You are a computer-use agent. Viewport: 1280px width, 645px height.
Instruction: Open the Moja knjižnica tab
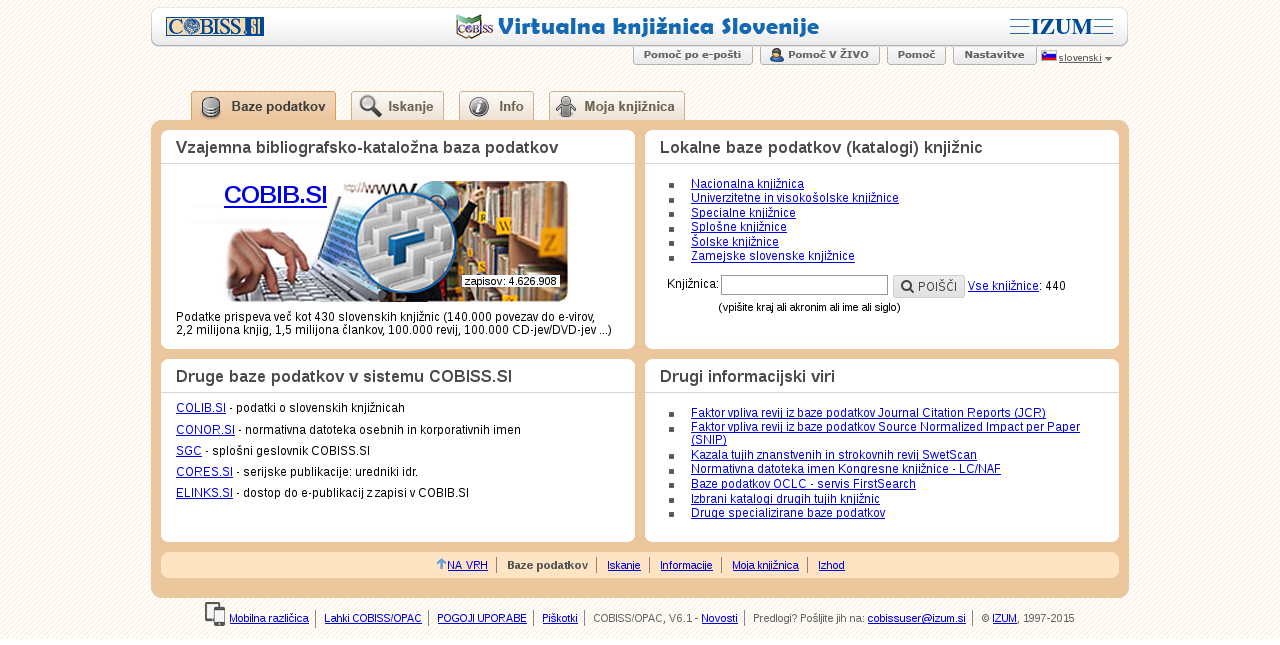click(616, 106)
